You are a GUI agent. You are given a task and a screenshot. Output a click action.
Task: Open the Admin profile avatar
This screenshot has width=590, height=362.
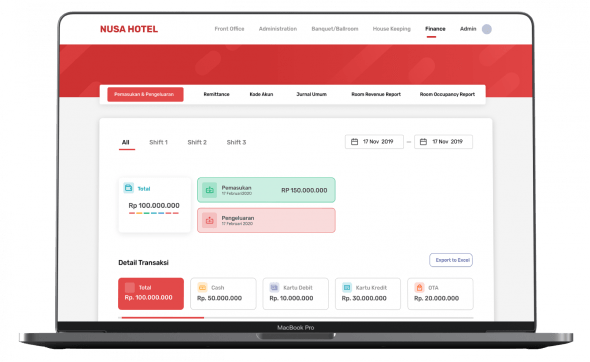pos(487,29)
